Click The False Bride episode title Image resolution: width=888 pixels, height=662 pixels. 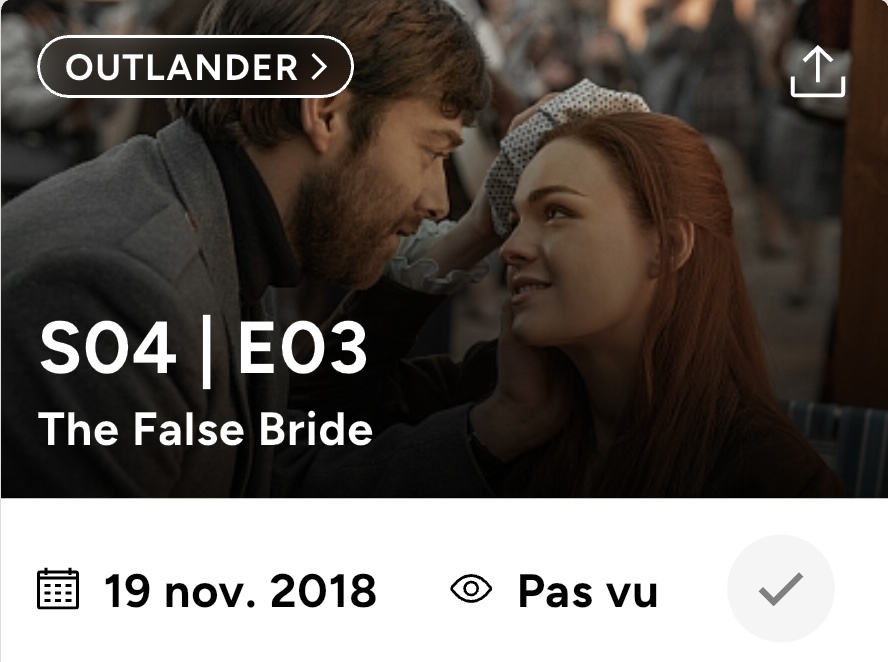tap(205, 428)
